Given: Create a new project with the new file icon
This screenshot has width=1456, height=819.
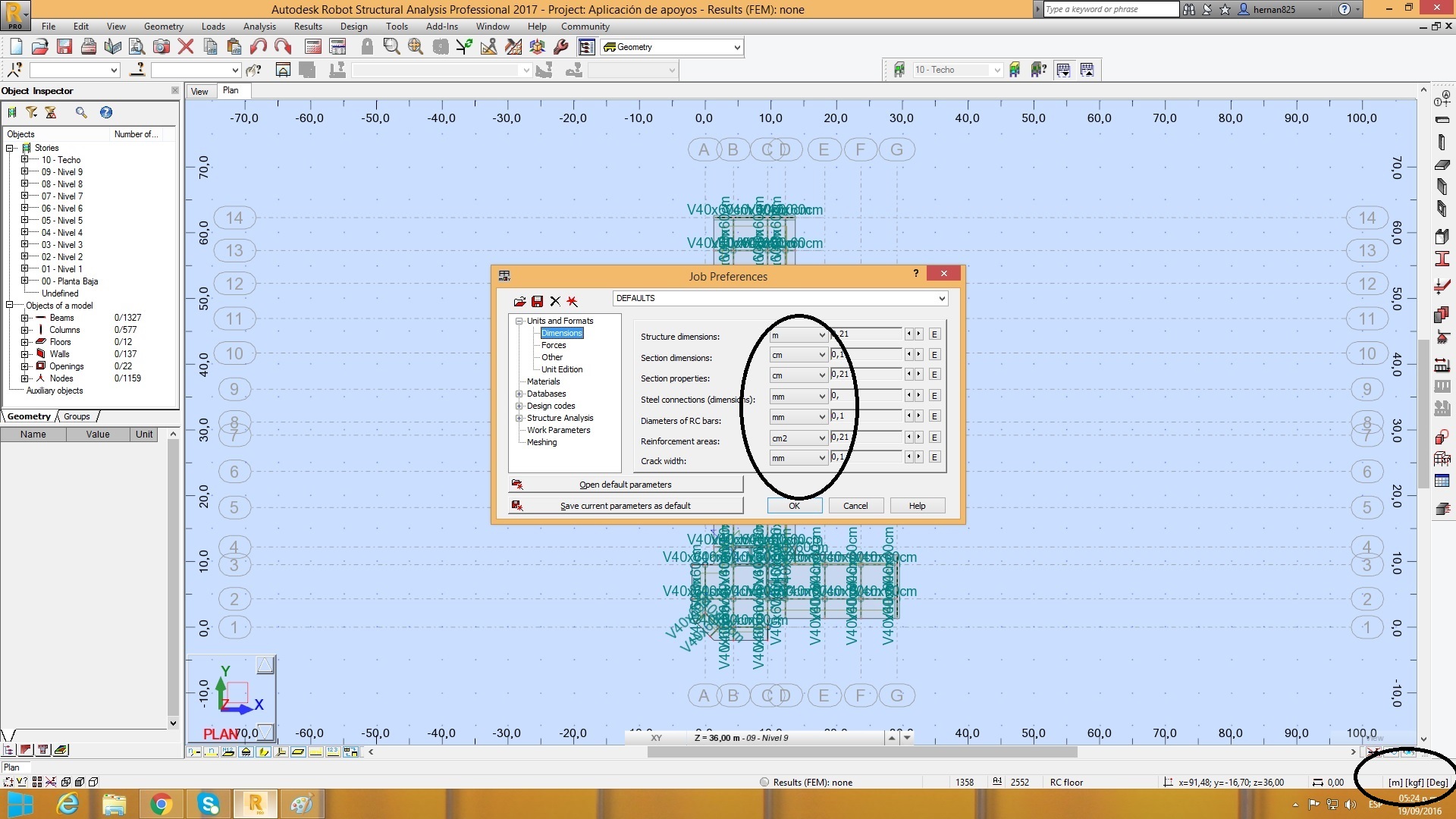Looking at the screenshot, I should 14,46.
